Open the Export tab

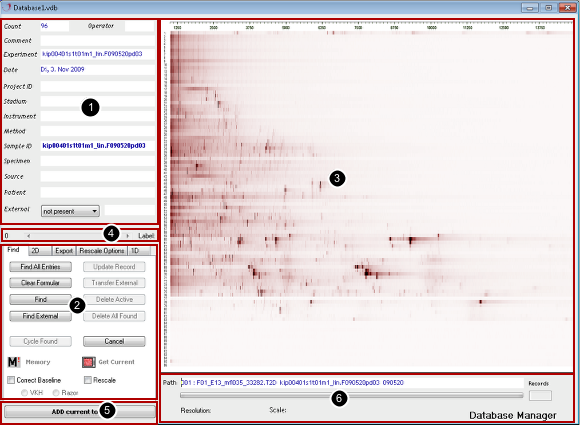(64, 251)
